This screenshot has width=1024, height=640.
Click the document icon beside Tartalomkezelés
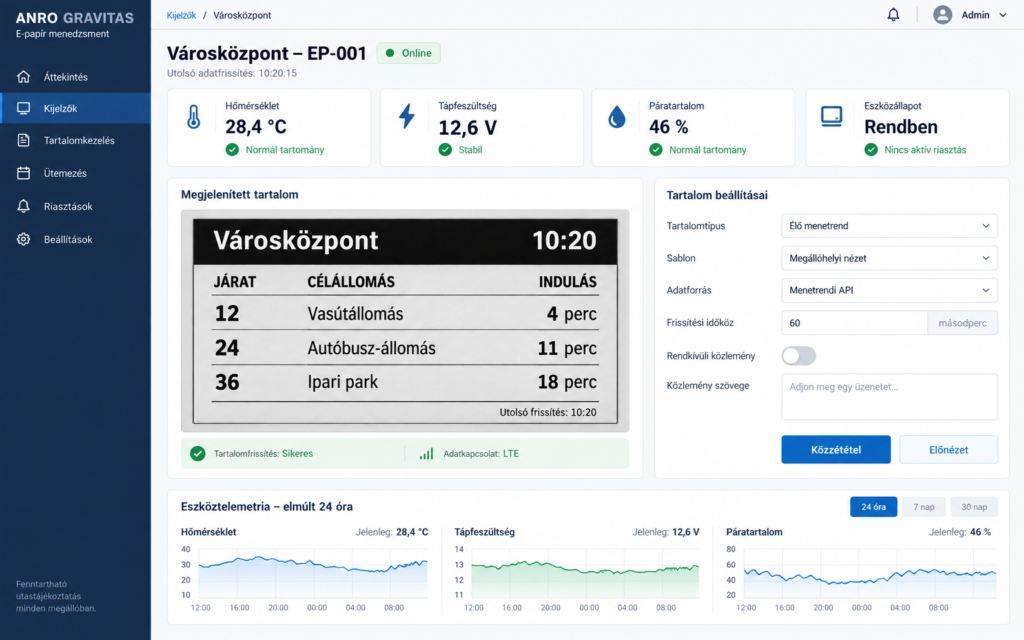24,140
